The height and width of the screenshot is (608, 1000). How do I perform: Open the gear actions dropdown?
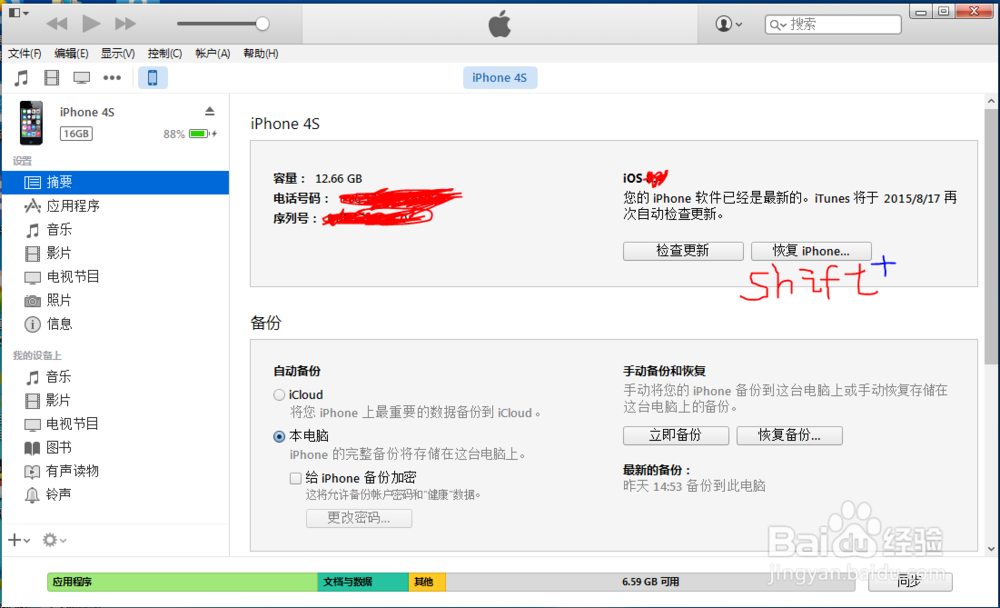[54, 540]
